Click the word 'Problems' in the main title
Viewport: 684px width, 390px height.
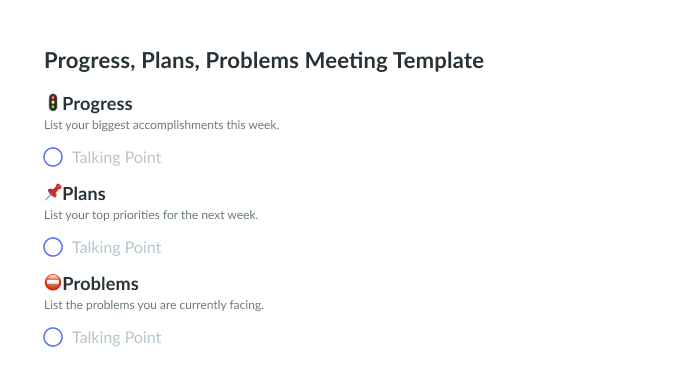click(252, 60)
